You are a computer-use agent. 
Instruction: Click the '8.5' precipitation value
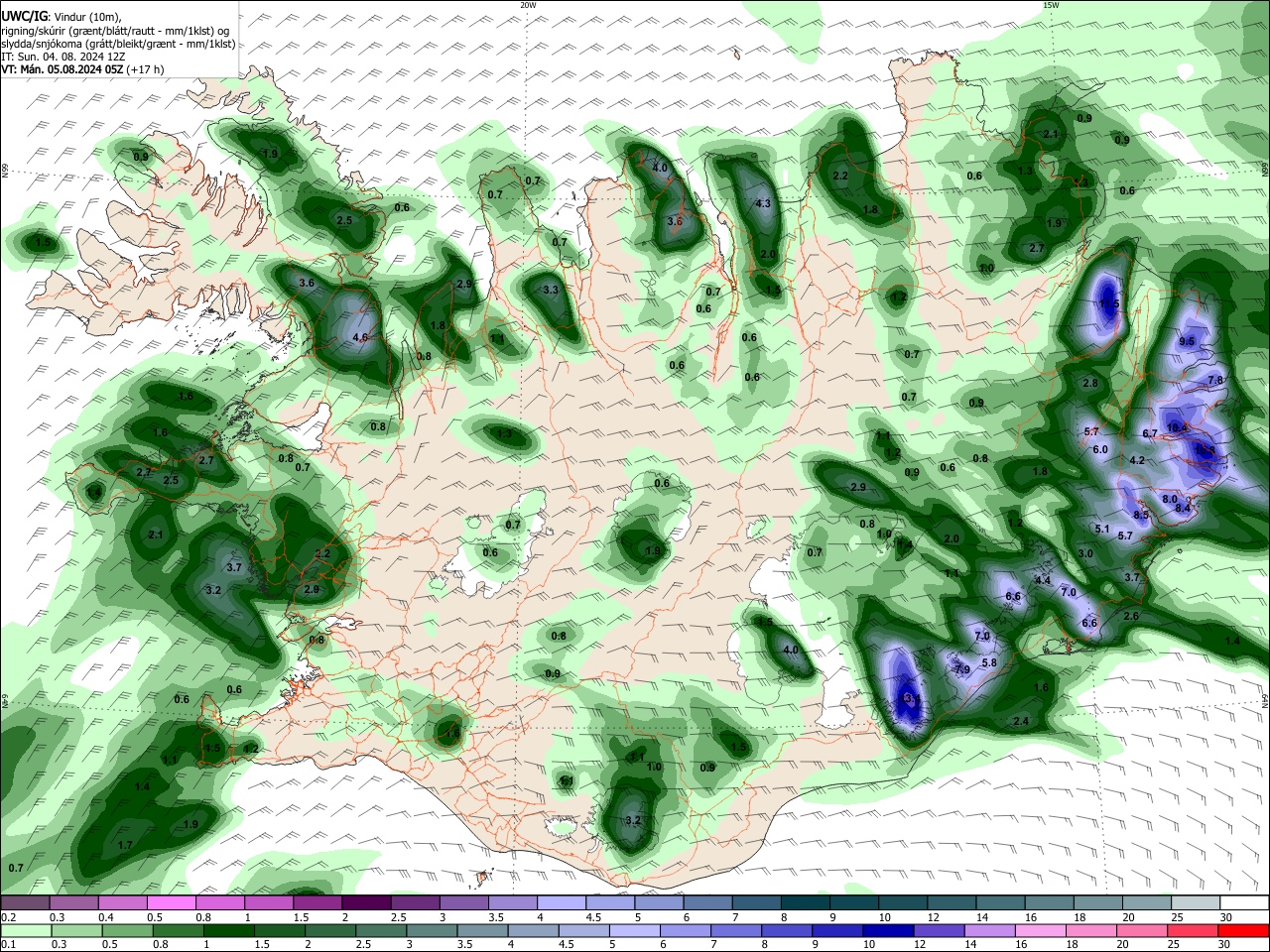pyautogui.click(x=1141, y=515)
